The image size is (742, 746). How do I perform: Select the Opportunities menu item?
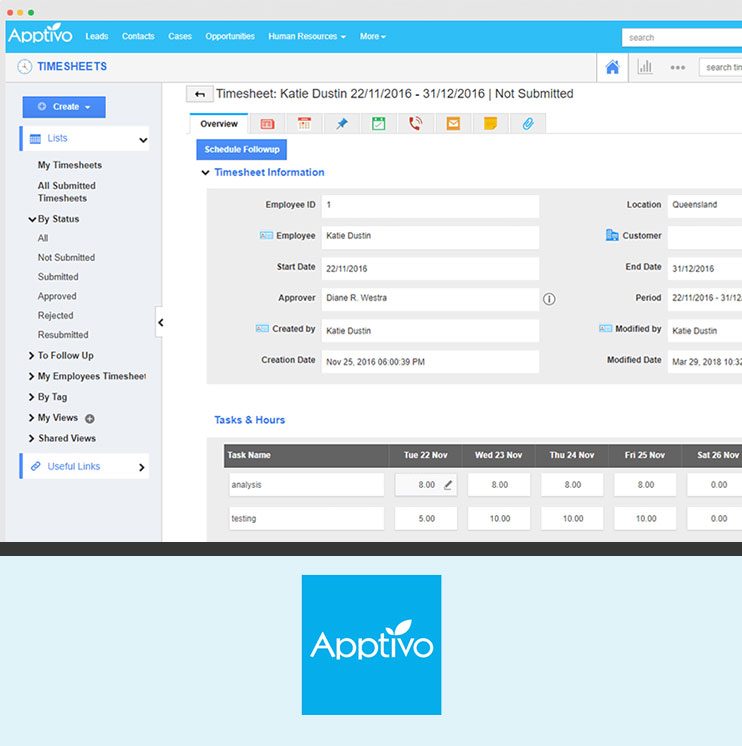[x=230, y=37]
